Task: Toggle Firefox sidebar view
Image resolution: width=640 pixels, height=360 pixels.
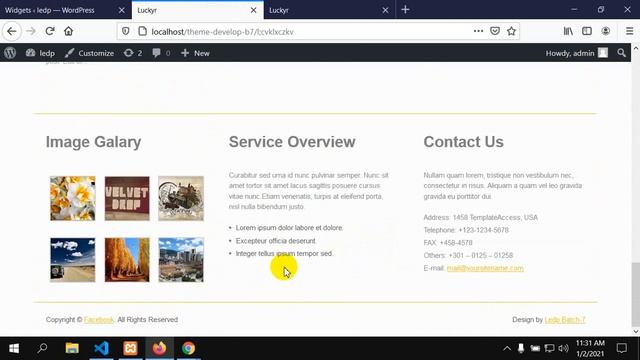Action: [587, 31]
